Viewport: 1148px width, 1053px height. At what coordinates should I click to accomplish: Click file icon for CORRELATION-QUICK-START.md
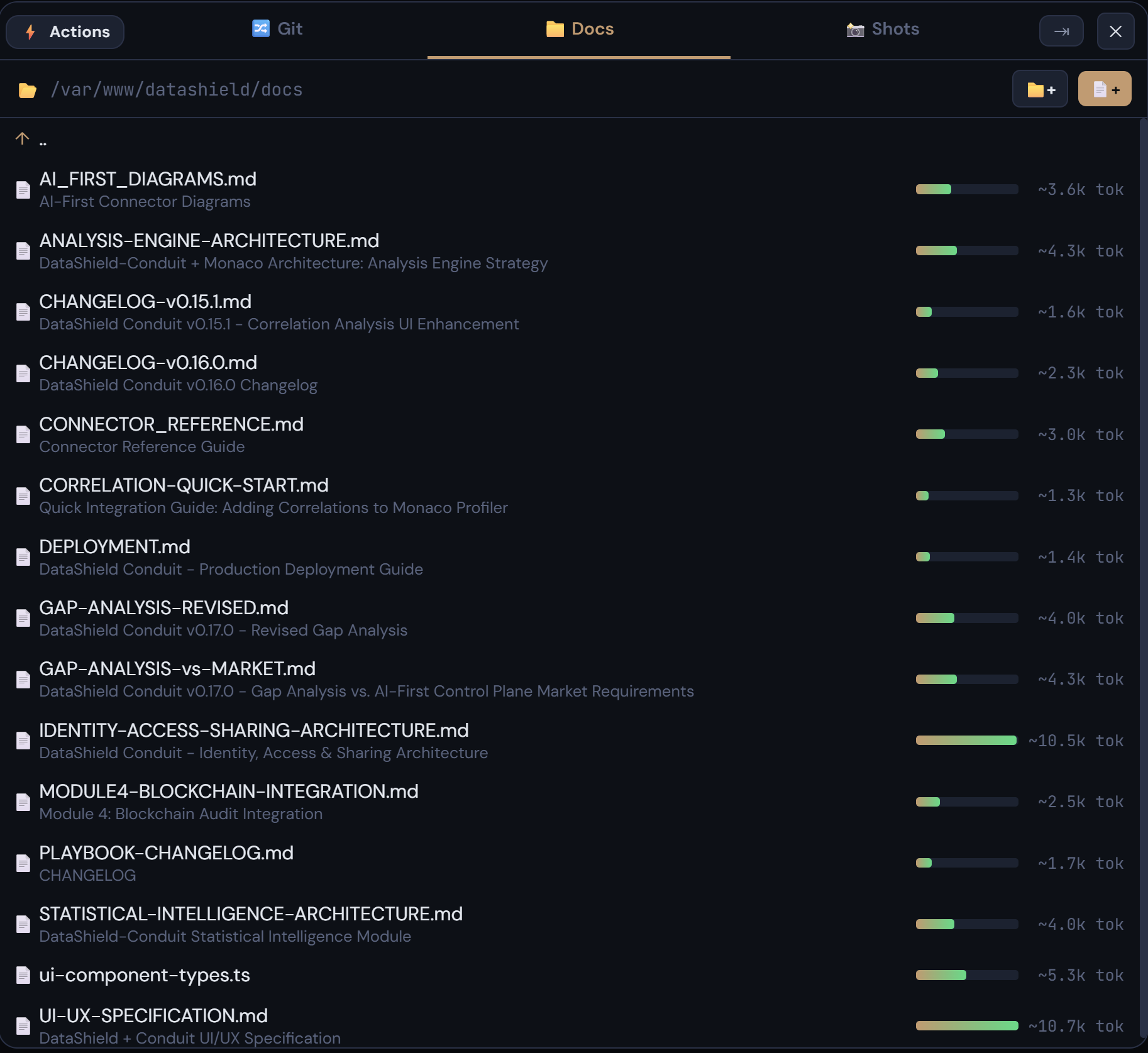23,495
